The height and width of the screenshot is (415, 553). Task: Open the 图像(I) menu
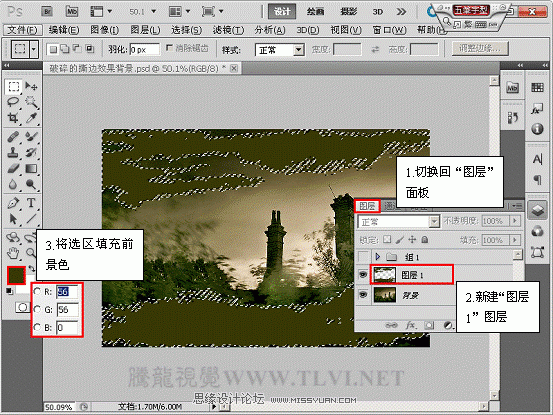tap(104, 30)
